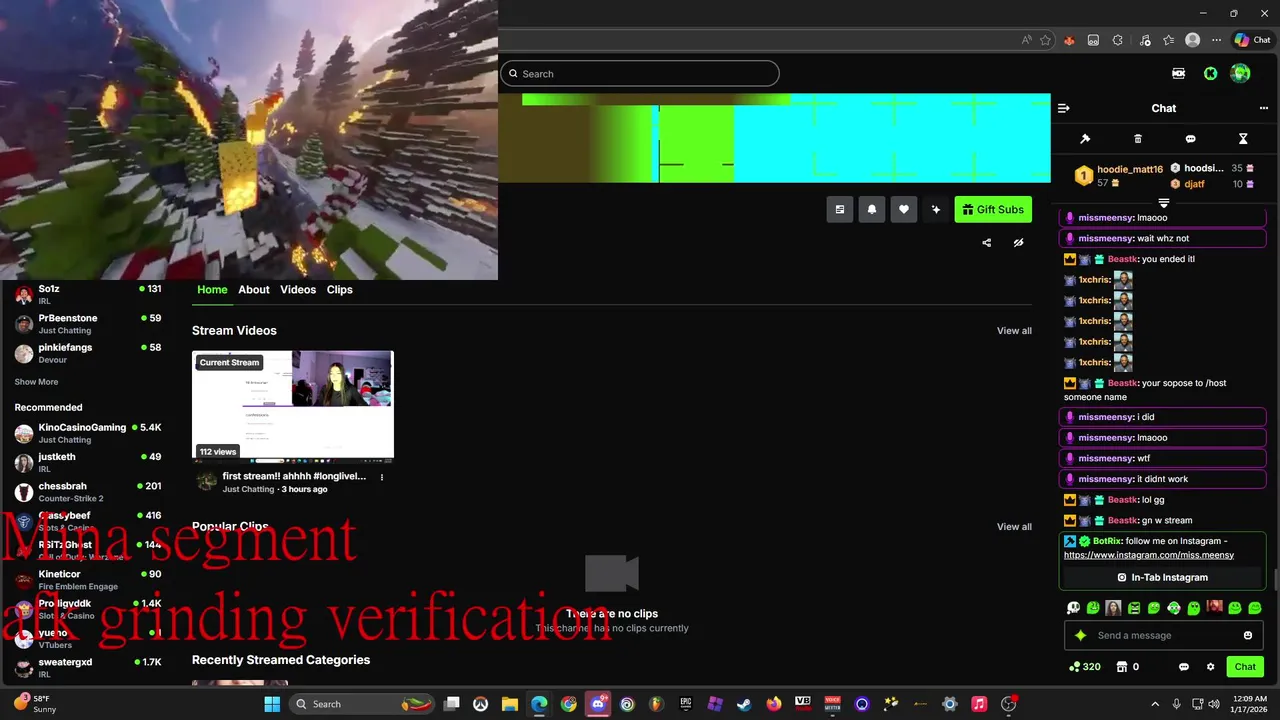Open the emoji picker in message box
This screenshot has width=1280, height=720.
(1248, 636)
